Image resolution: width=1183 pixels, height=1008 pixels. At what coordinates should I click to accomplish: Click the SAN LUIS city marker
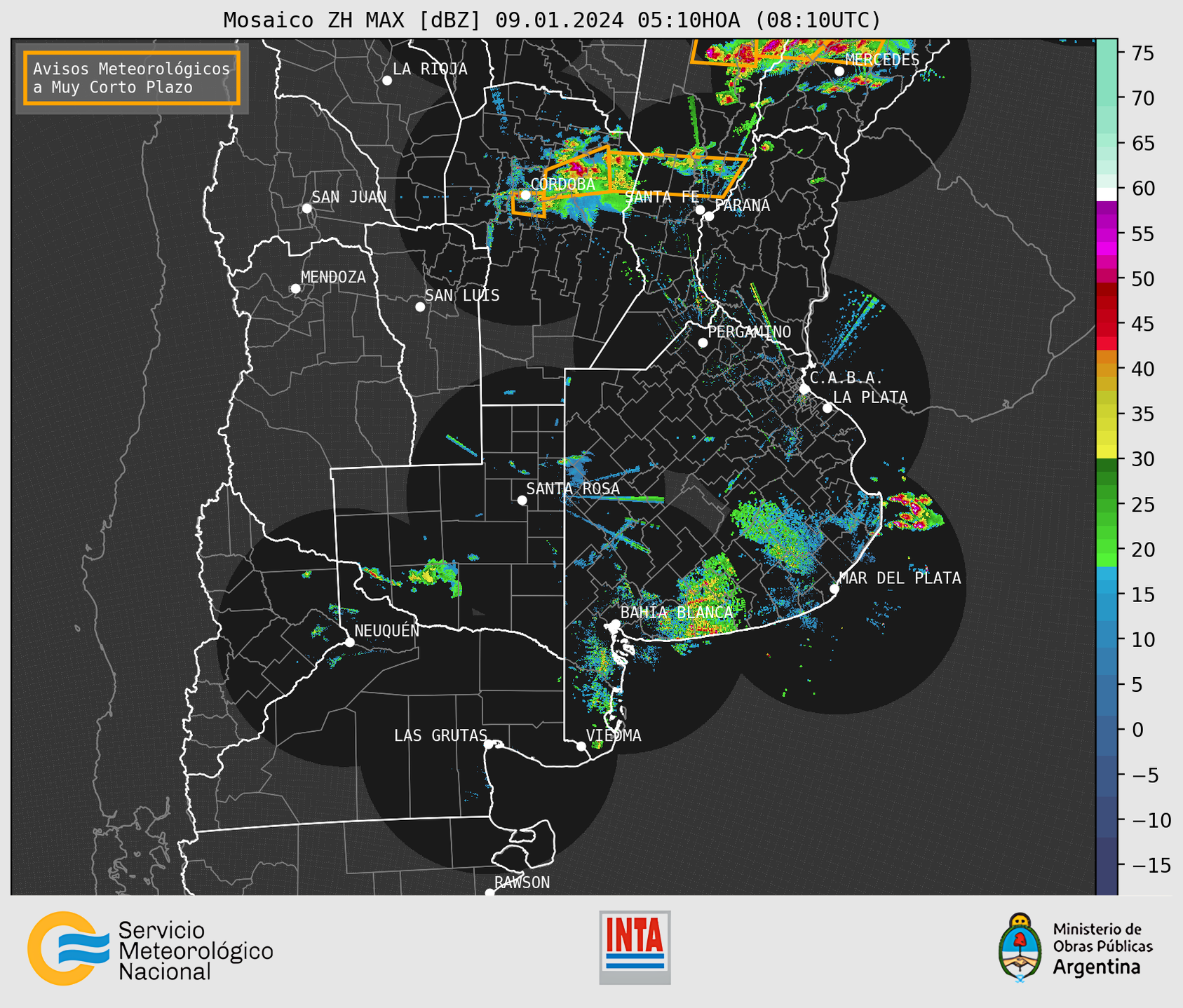[420, 307]
